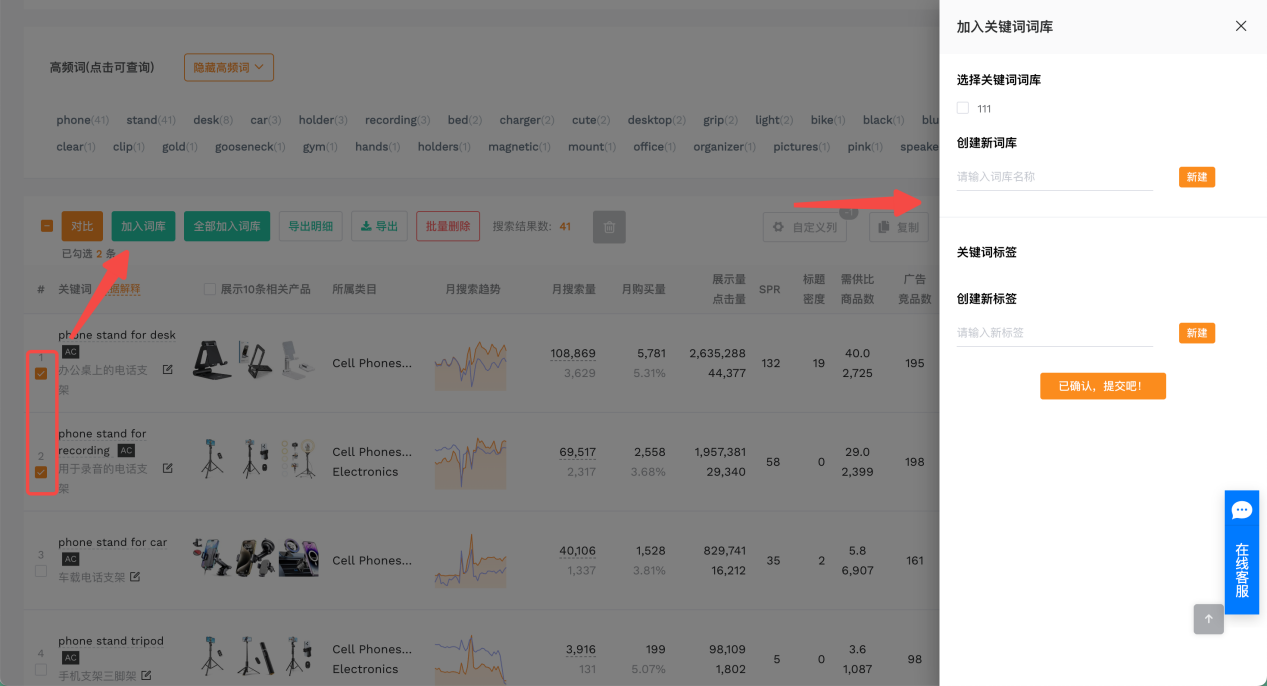Viewport: 1267px width, 686px height.
Task: Click the 加入词库 button
Action: [x=143, y=226]
